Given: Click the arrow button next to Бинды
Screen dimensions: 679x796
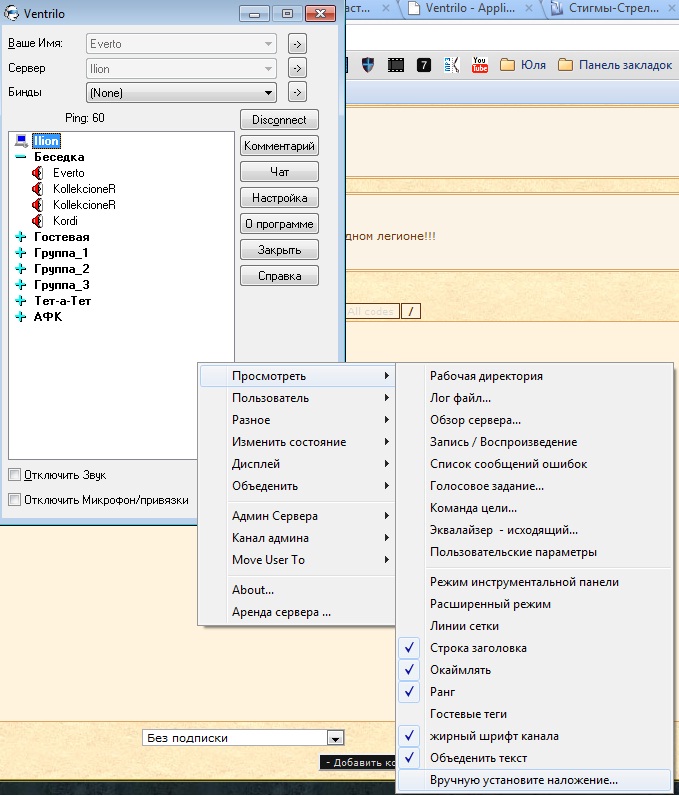Looking at the screenshot, I should (x=297, y=92).
